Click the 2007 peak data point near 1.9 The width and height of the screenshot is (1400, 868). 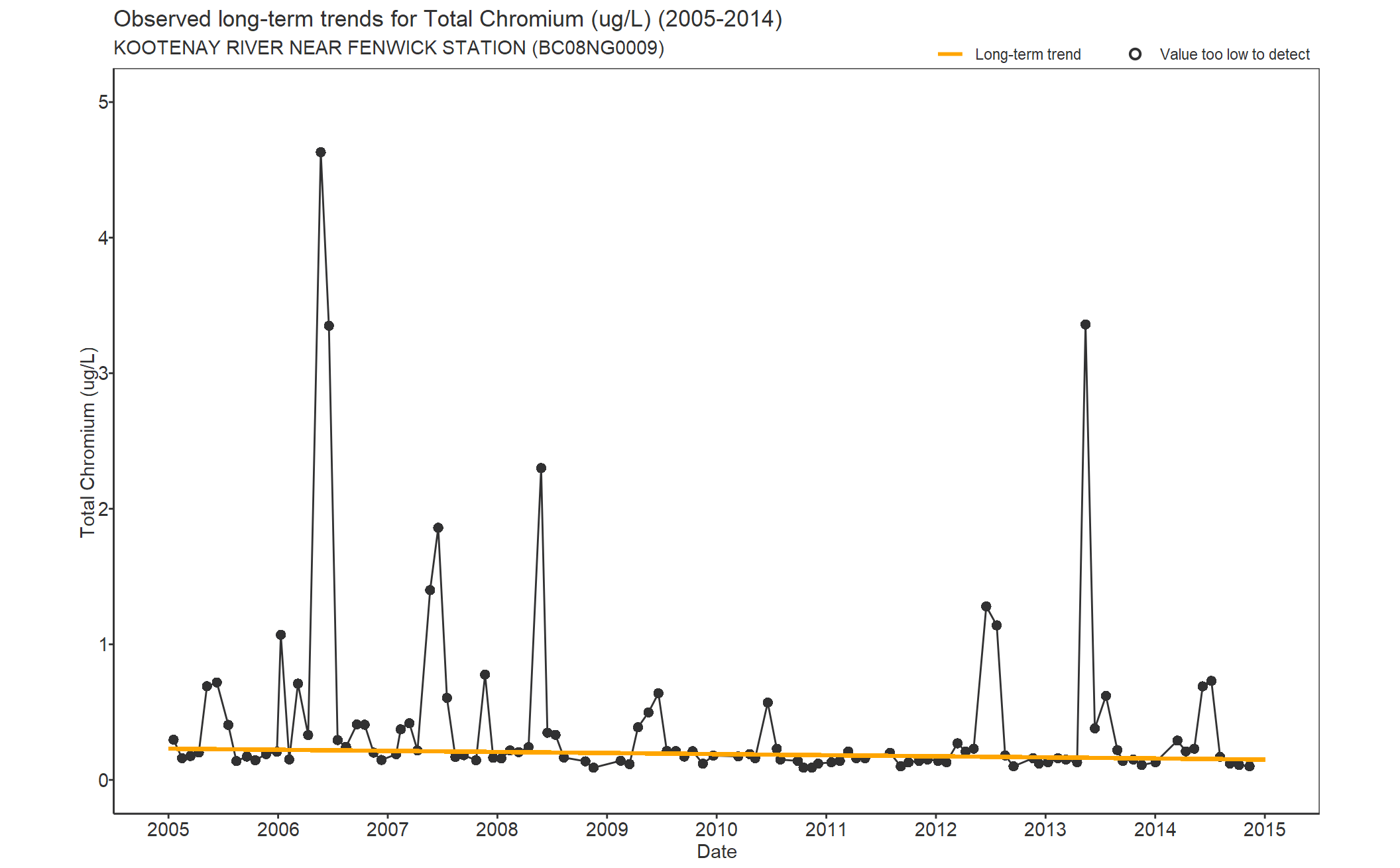point(438,528)
